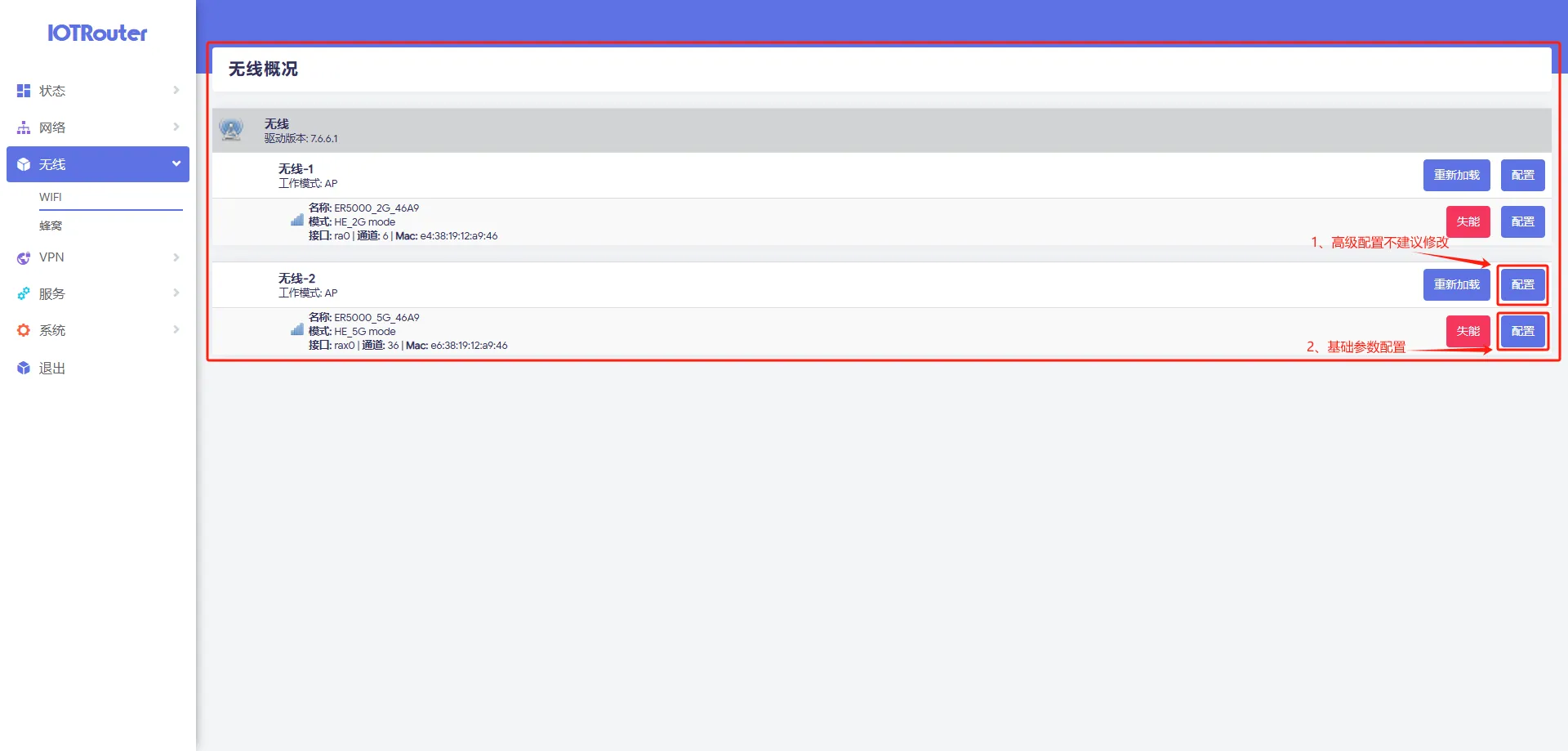Click the wireless globe icon in header row
Image resolution: width=1568 pixels, height=751 pixels.
pos(231,129)
